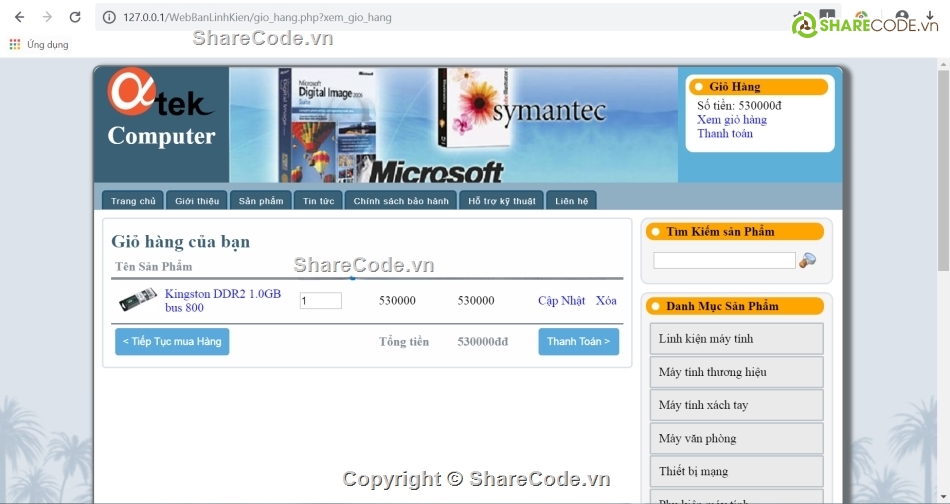This screenshot has height=504, width=950.
Task: Click the magnifier search icon
Action: (x=807, y=260)
